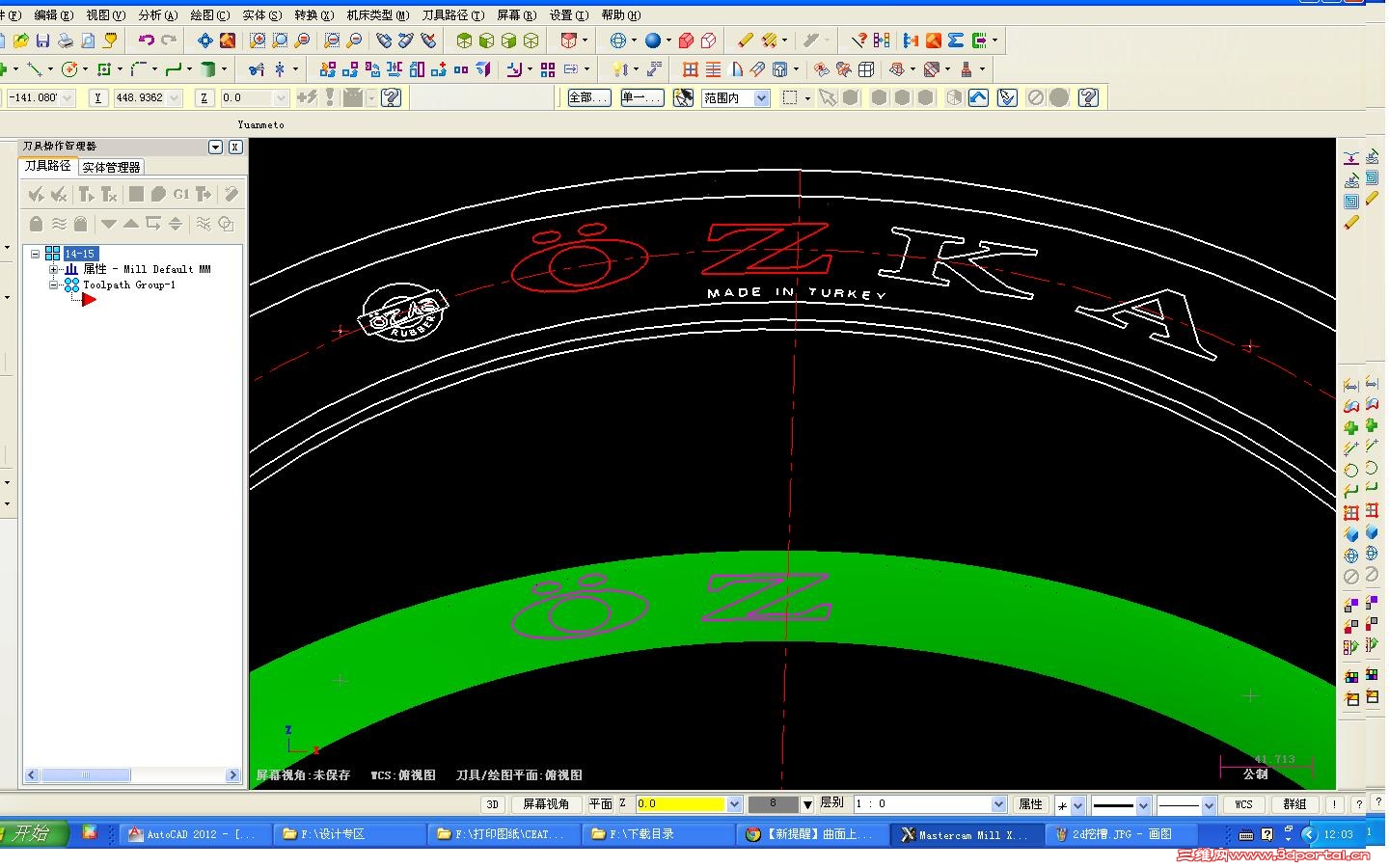This screenshot has height=868, width=1389.
Task: Click the Pan (four-arrow) view icon
Action: pos(204,41)
